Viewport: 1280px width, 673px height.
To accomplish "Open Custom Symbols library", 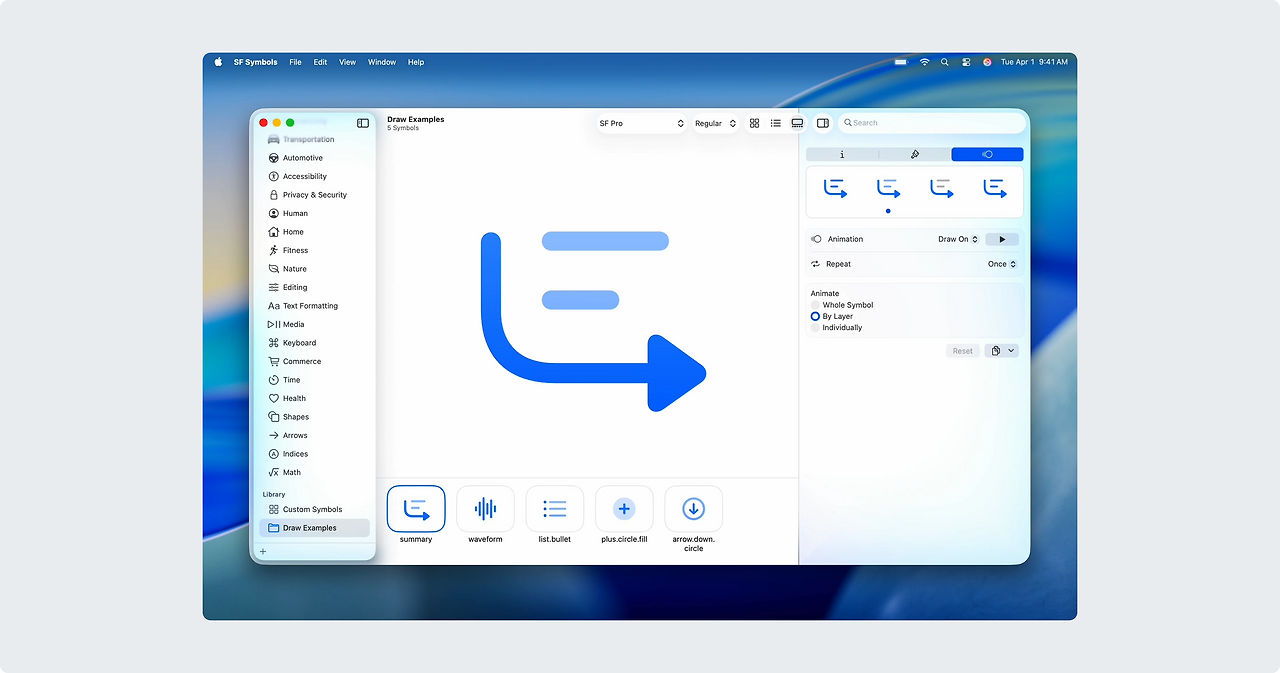I will [314, 509].
